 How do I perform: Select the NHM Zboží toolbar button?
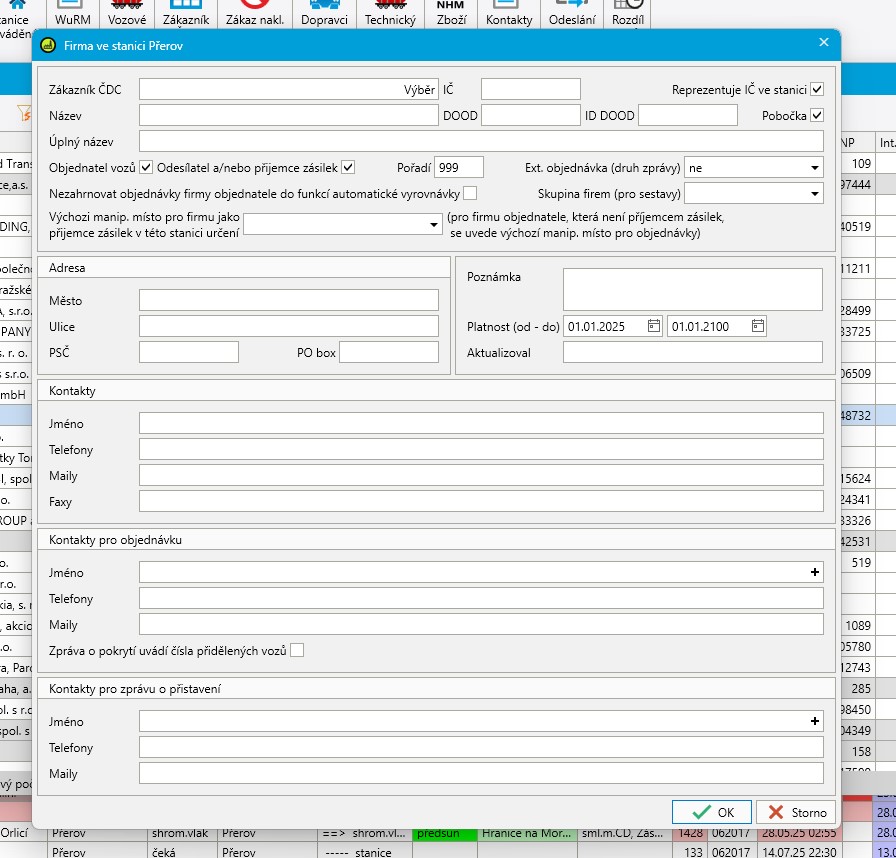(x=451, y=14)
